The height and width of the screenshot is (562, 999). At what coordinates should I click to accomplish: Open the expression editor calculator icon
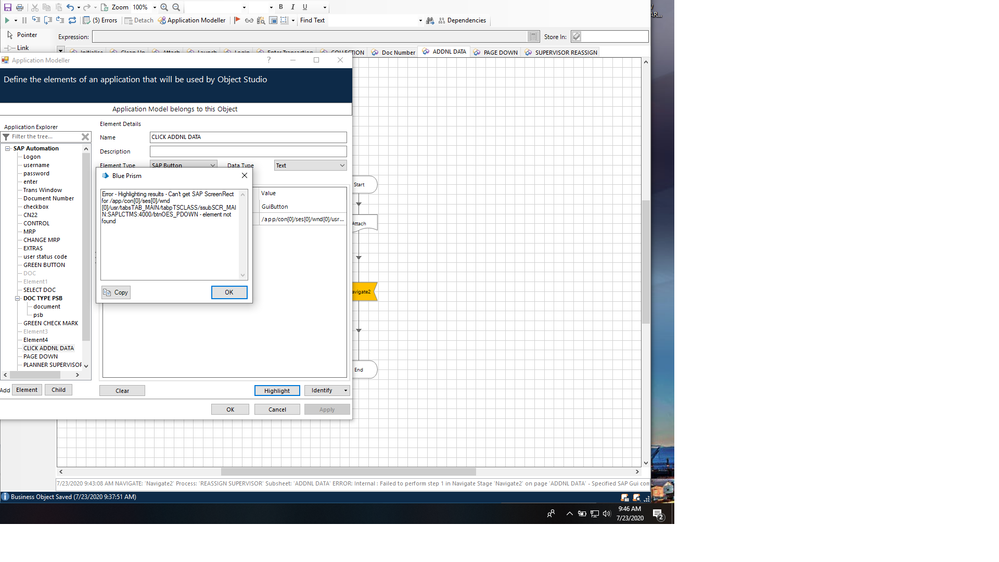pos(533,37)
